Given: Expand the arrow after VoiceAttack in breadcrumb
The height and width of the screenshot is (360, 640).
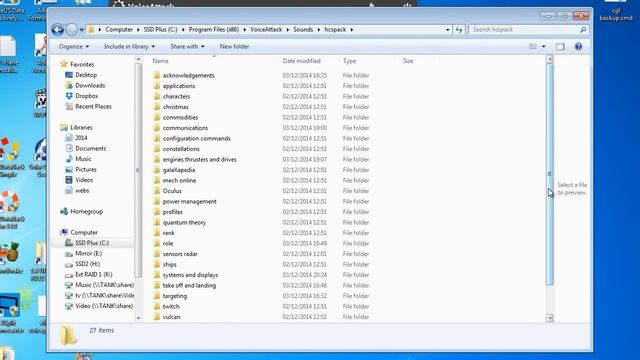Looking at the screenshot, I should pyautogui.click(x=287, y=30).
